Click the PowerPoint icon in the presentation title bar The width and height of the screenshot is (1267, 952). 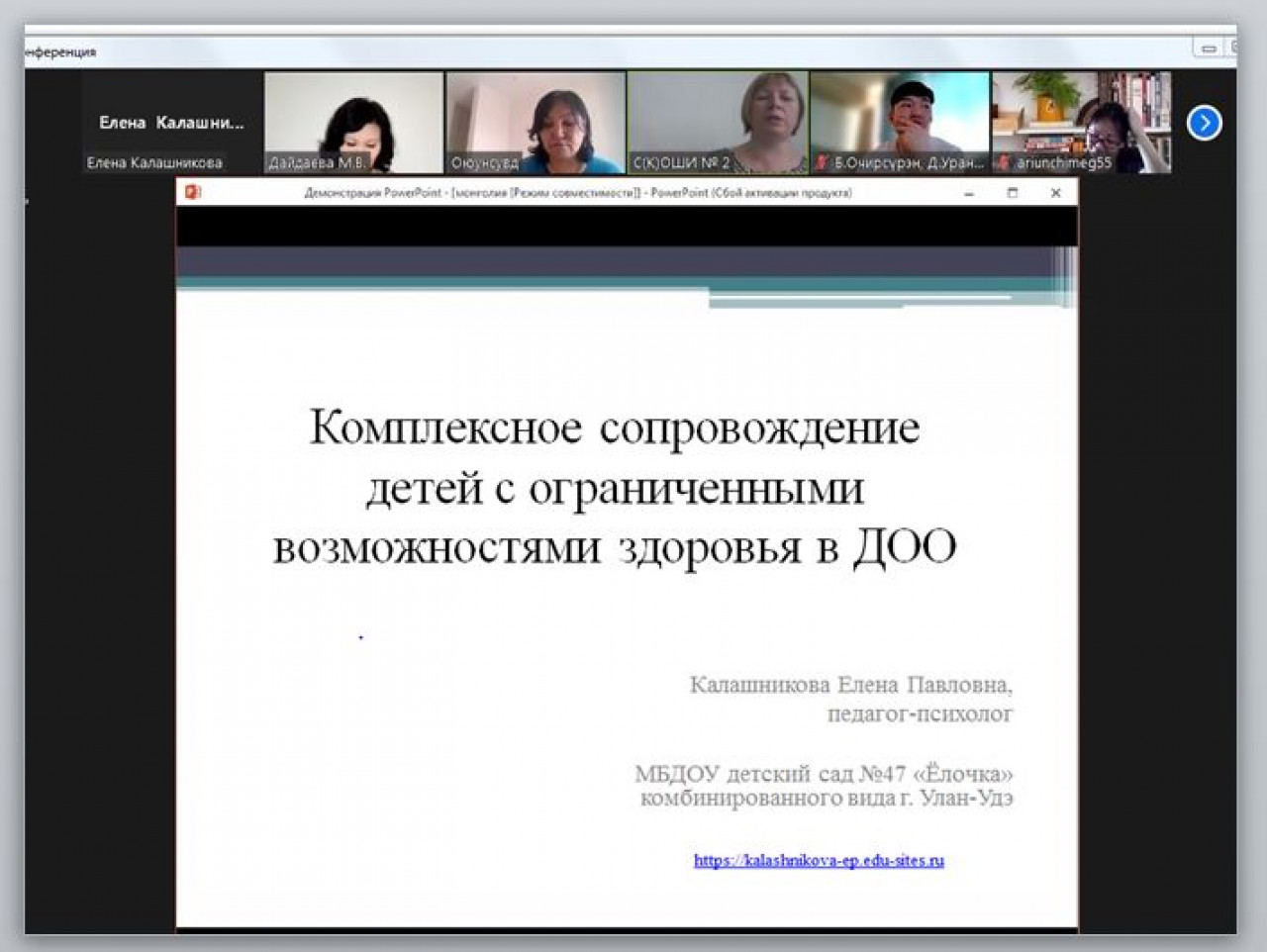coord(192,192)
